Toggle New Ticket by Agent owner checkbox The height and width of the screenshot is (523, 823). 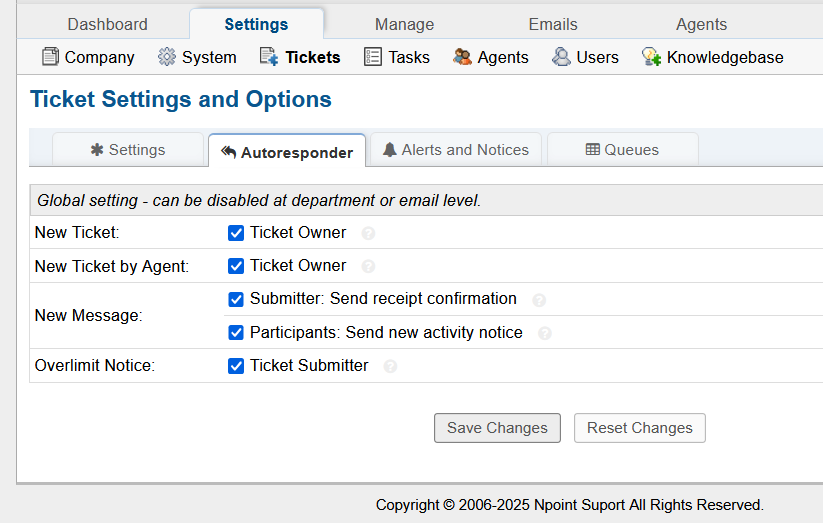pos(236,266)
